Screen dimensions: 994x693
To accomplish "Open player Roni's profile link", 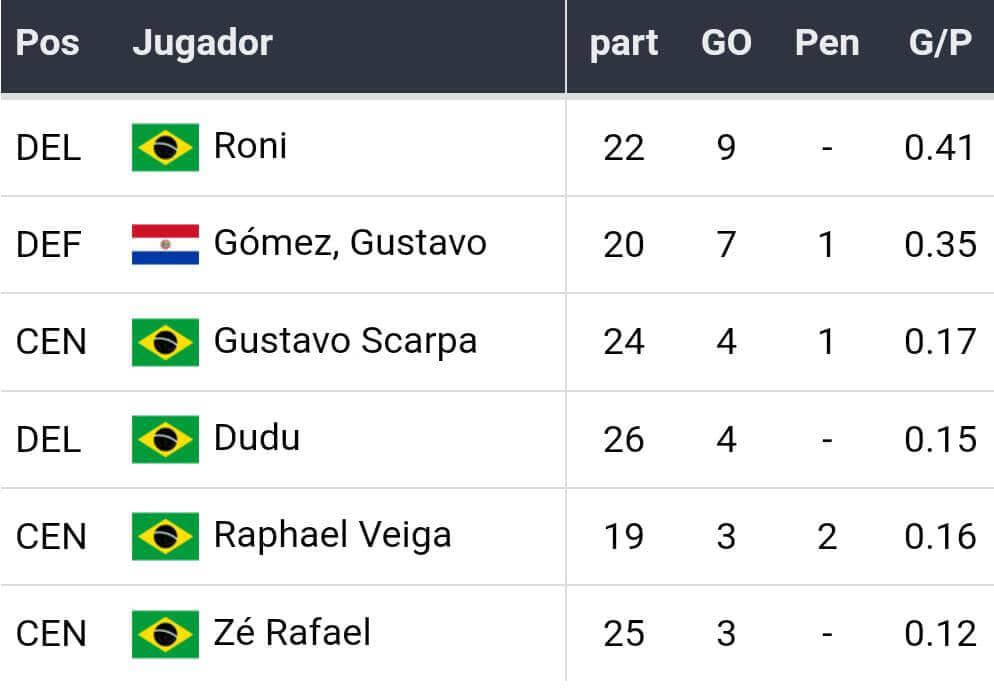I will point(250,146).
